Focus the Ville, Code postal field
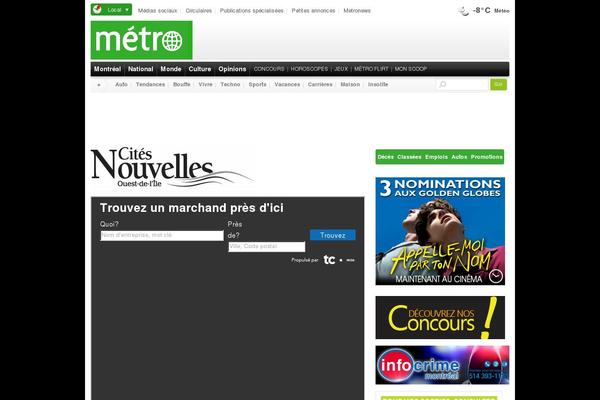This screenshot has width=600, height=400. [x=267, y=247]
